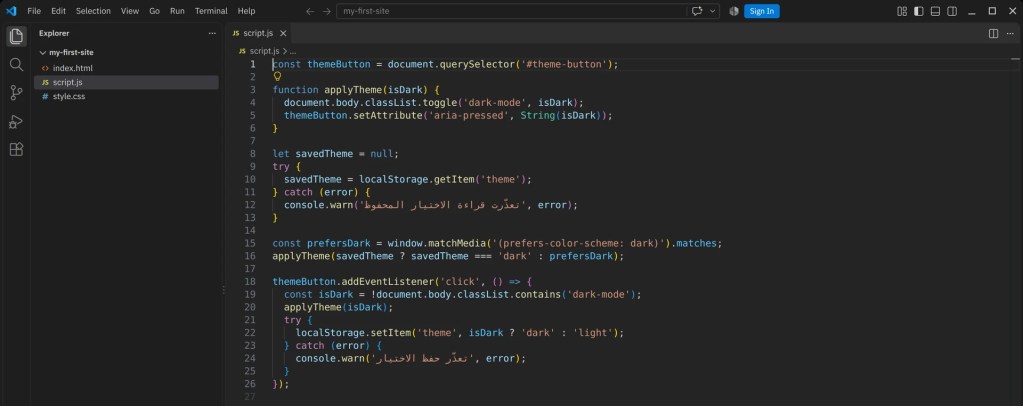The width and height of the screenshot is (1023, 406).
Task: Click the CSS hash icon beside style.css
Action: coord(45,97)
